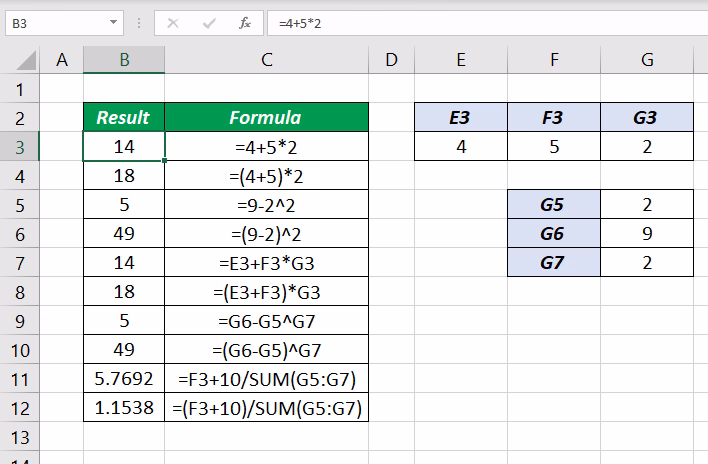Select row 13 header

[19, 436]
